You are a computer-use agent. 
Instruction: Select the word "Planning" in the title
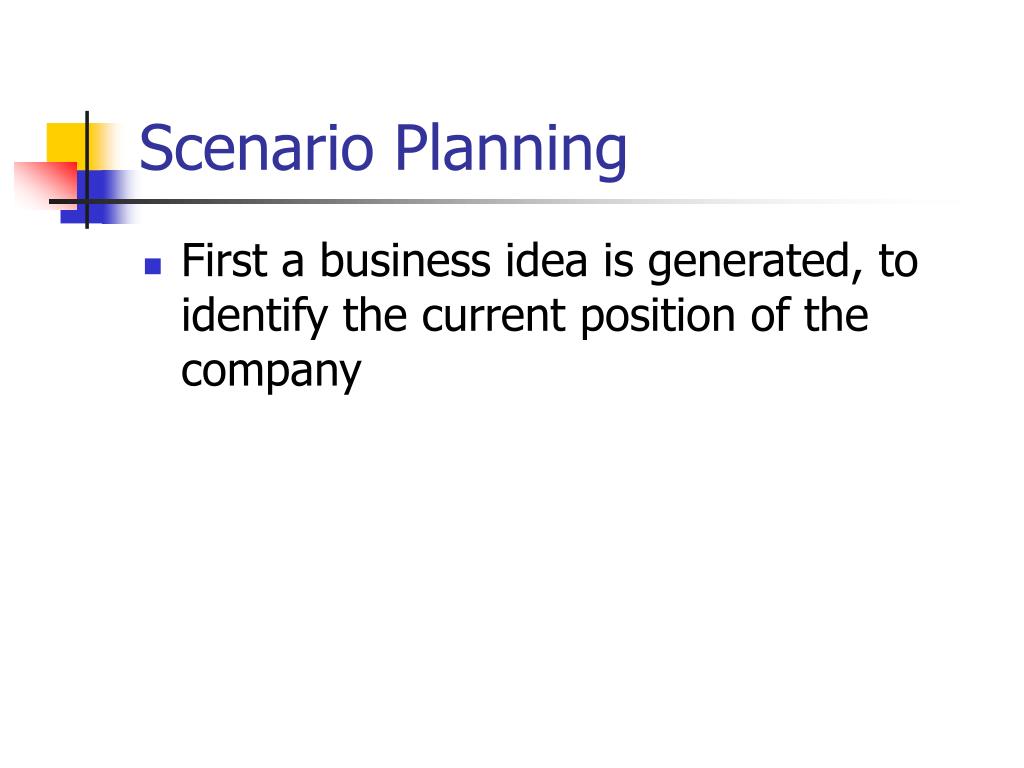point(511,149)
